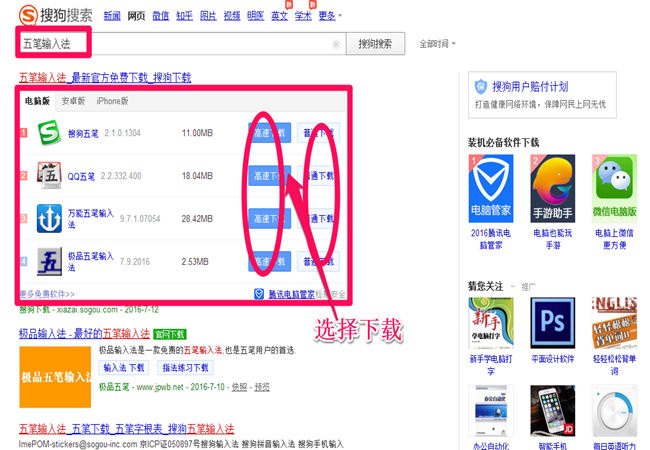
Task: Open the 视频 search category
Action: (x=232, y=16)
